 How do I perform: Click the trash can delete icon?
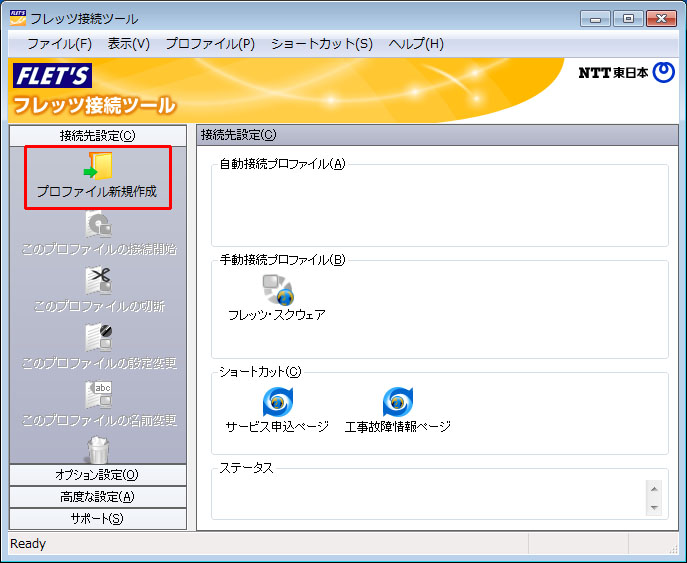(x=98, y=450)
